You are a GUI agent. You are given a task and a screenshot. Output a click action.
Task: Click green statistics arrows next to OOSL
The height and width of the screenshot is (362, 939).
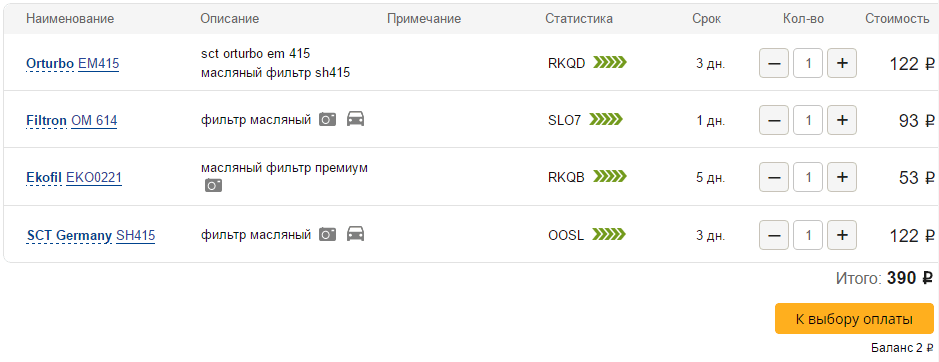click(610, 234)
